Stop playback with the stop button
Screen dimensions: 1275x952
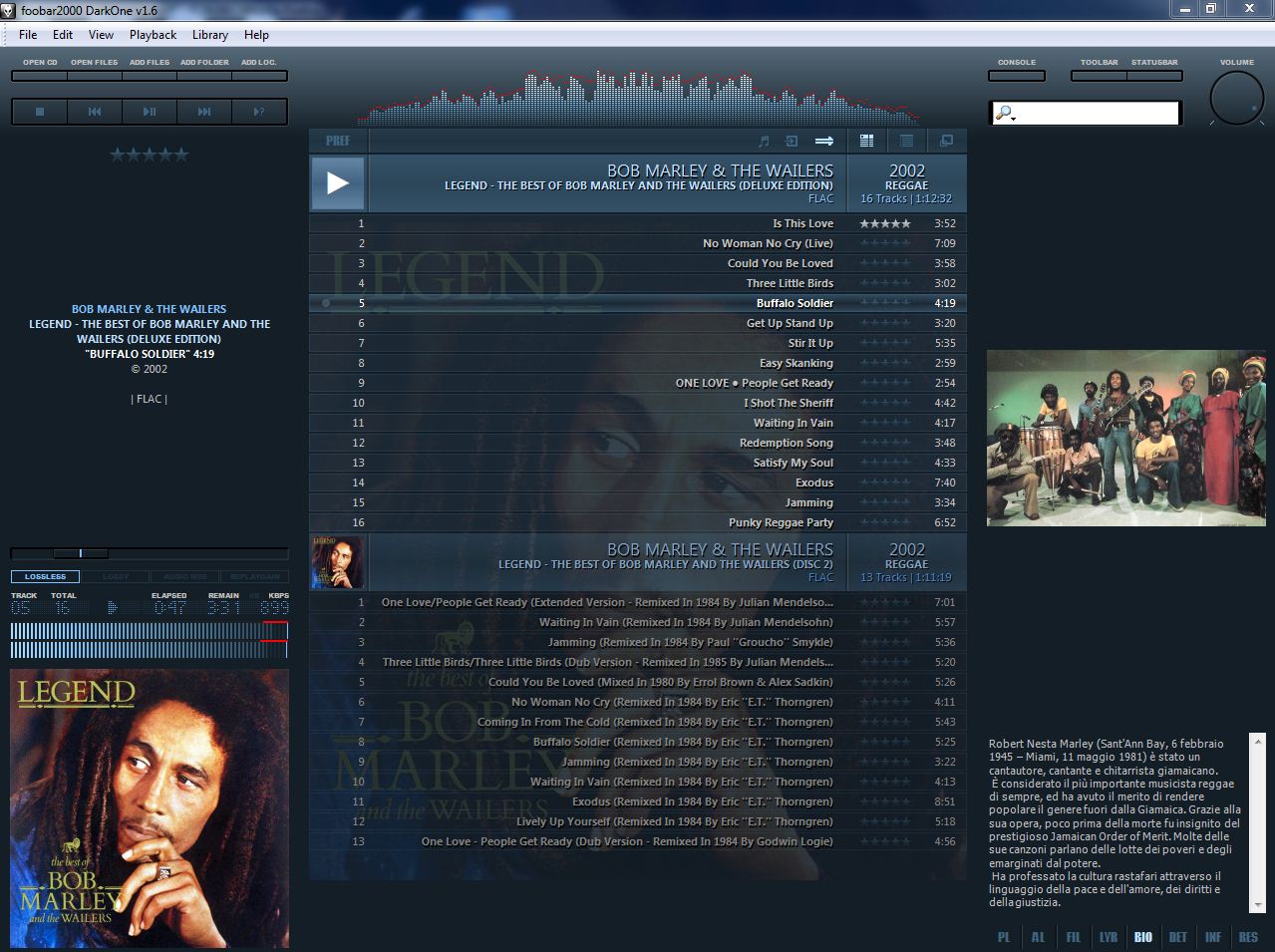[40, 112]
